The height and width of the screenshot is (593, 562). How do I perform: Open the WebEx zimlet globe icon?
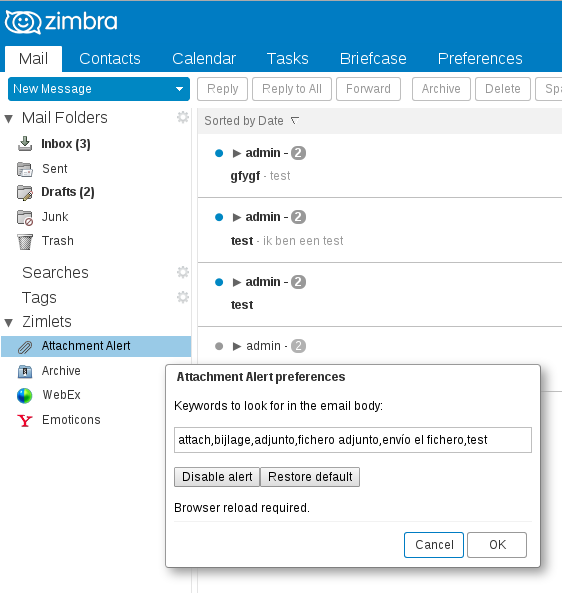point(25,396)
